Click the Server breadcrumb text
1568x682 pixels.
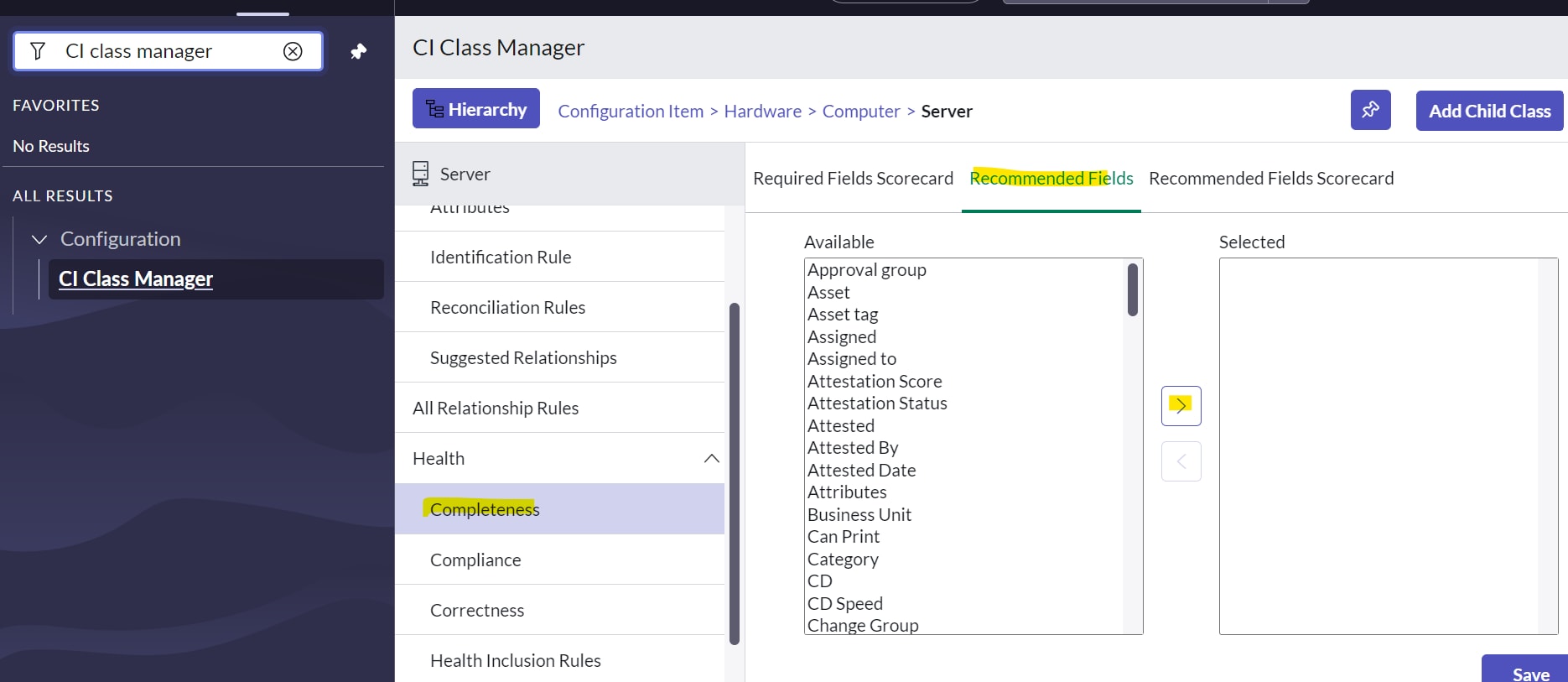tap(947, 111)
